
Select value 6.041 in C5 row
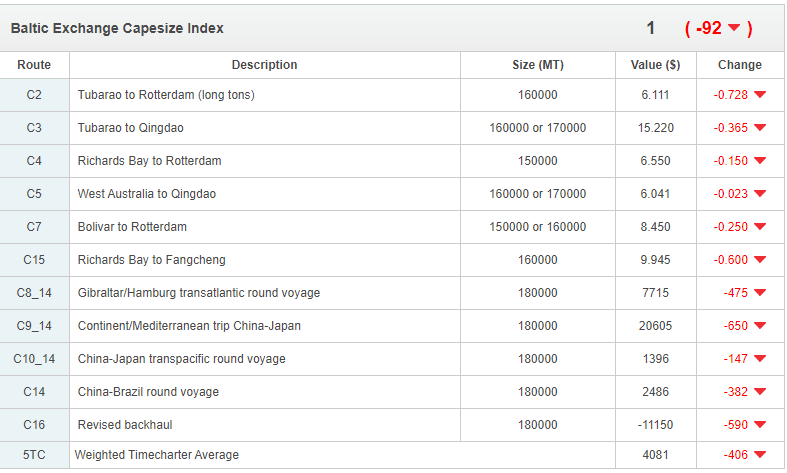click(655, 194)
